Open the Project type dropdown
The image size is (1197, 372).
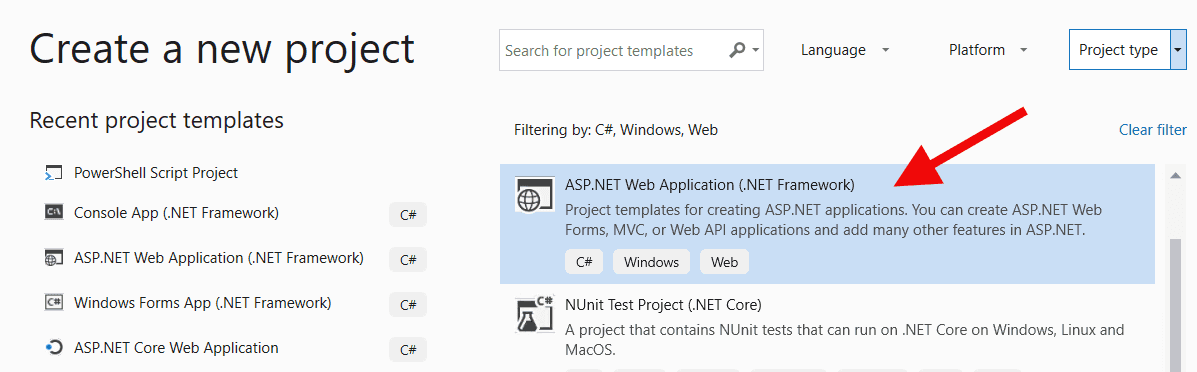coord(1128,50)
